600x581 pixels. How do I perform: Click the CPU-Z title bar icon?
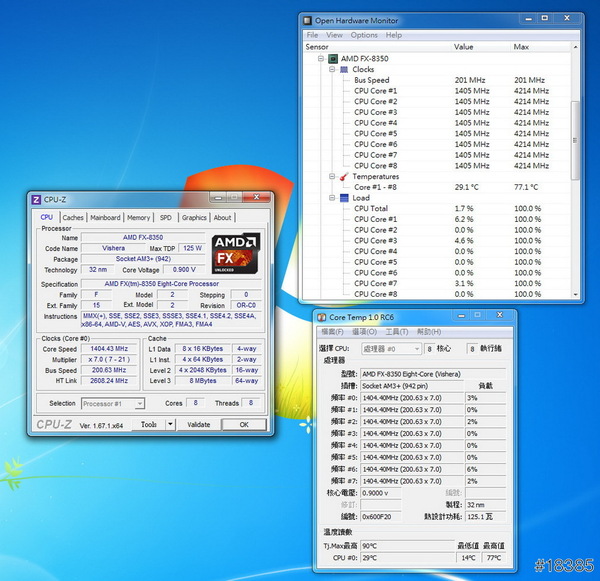(37, 200)
